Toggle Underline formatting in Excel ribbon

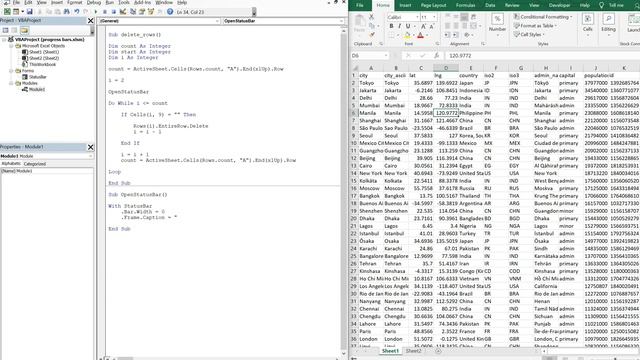(407, 26)
